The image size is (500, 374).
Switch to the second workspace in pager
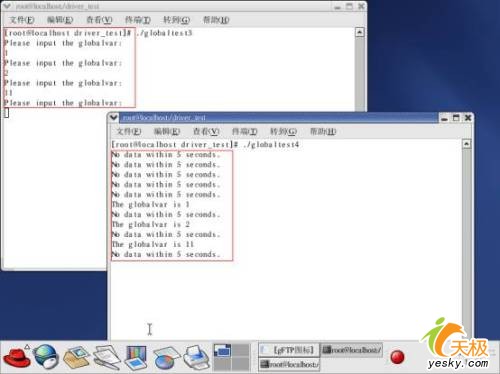tap(241, 350)
